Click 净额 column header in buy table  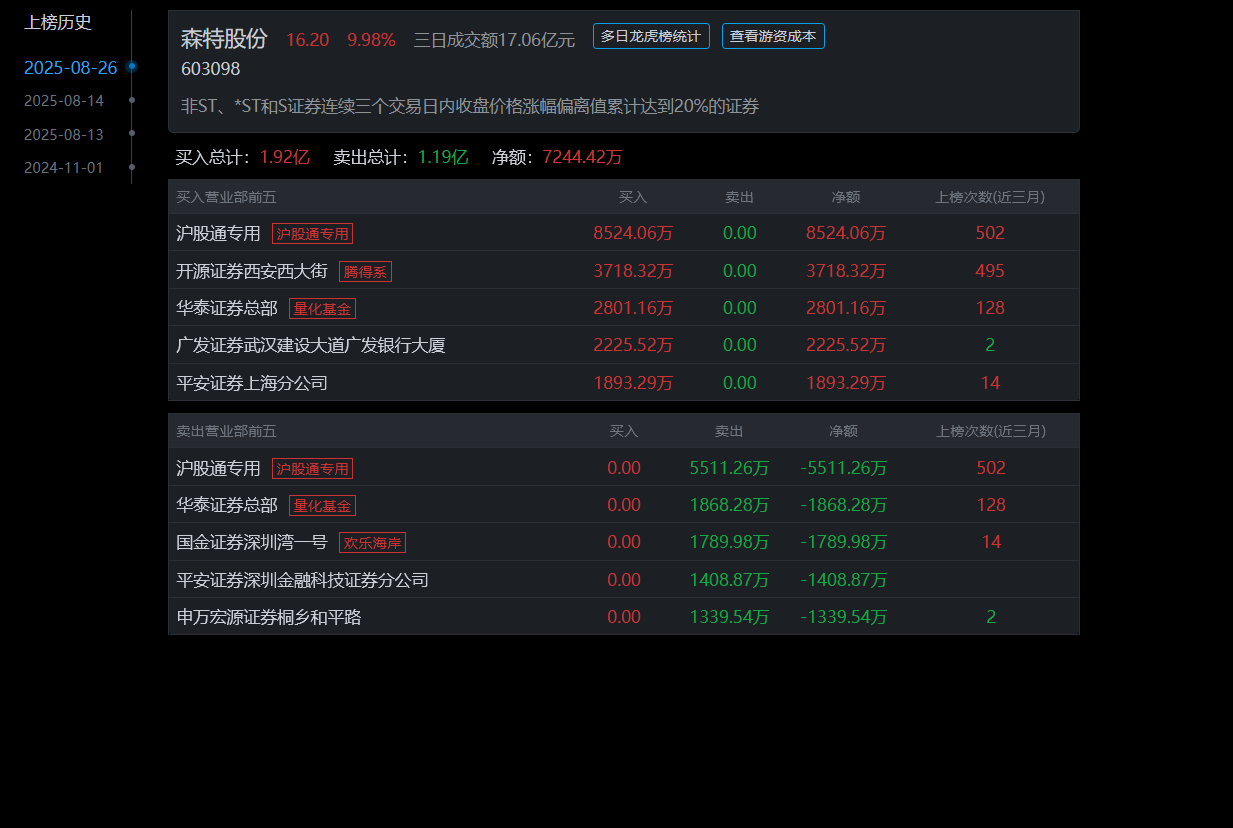click(x=846, y=197)
